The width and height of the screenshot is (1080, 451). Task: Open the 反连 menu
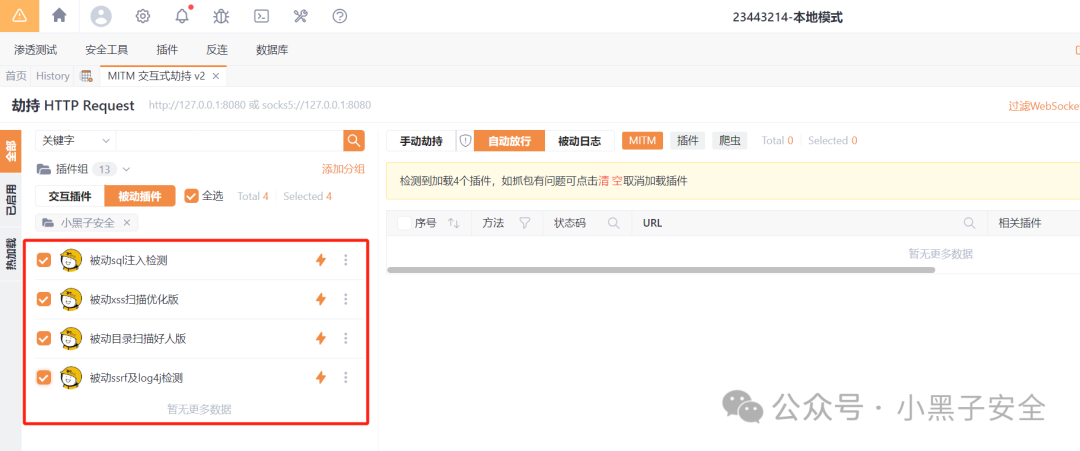(x=217, y=50)
